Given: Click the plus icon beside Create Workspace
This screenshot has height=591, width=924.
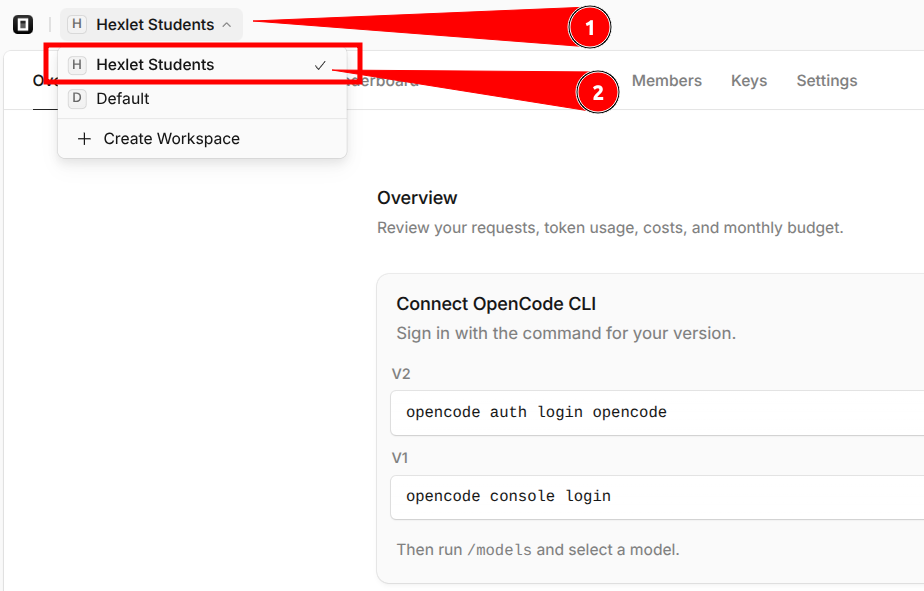Looking at the screenshot, I should [84, 138].
